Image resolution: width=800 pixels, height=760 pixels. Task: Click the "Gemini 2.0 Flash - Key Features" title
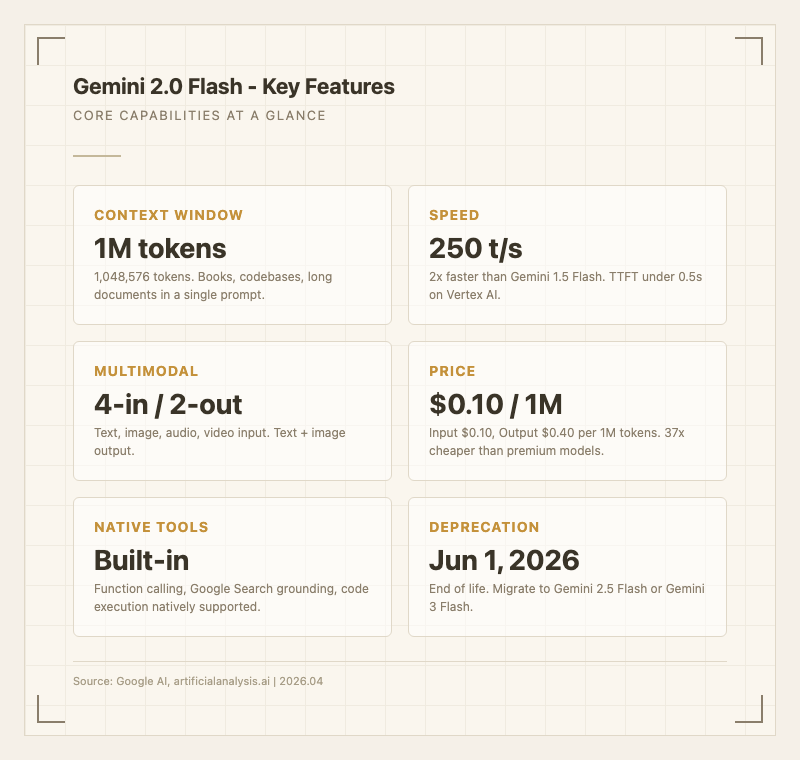click(x=234, y=87)
